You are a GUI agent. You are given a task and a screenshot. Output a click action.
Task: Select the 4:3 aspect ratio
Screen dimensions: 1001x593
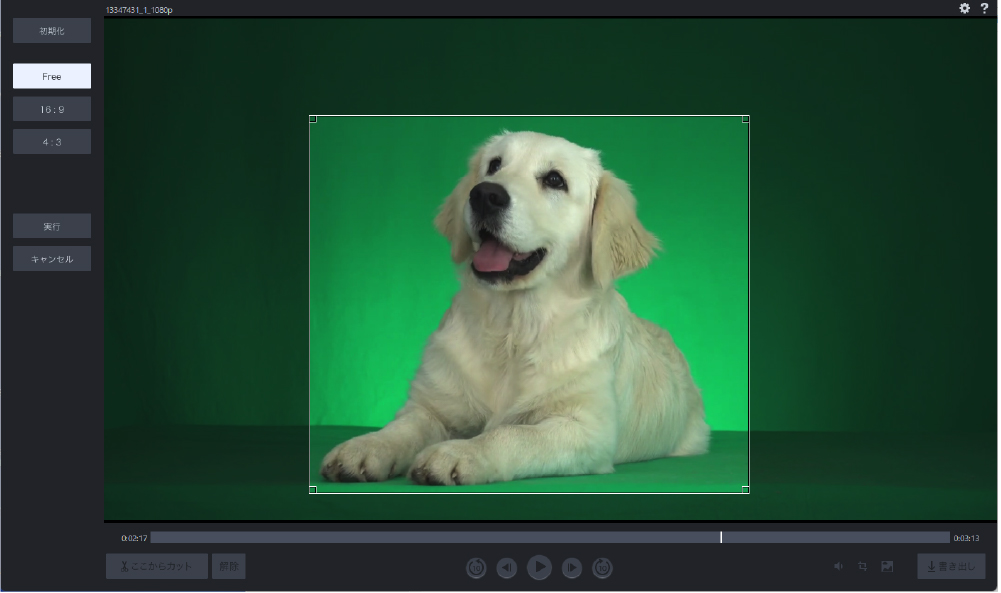[x=52, y=142]
